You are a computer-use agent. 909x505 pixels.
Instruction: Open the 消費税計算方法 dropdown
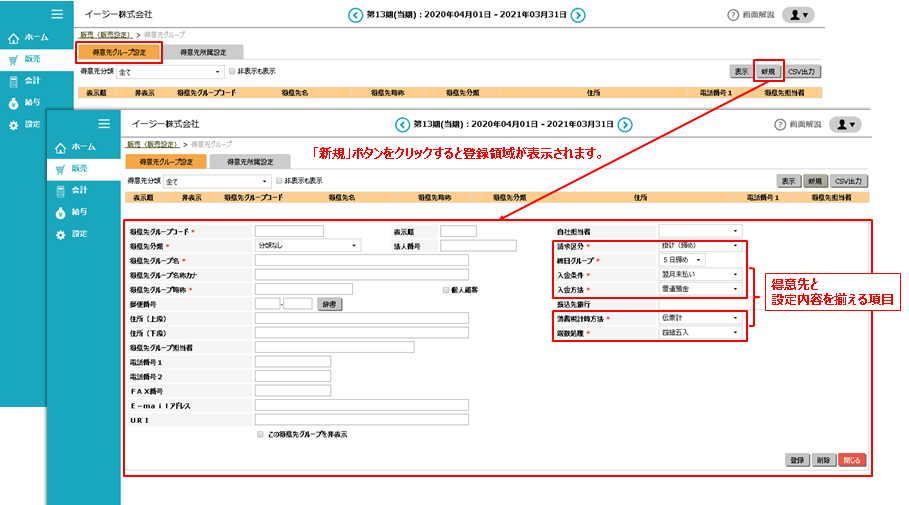[697, 318]
